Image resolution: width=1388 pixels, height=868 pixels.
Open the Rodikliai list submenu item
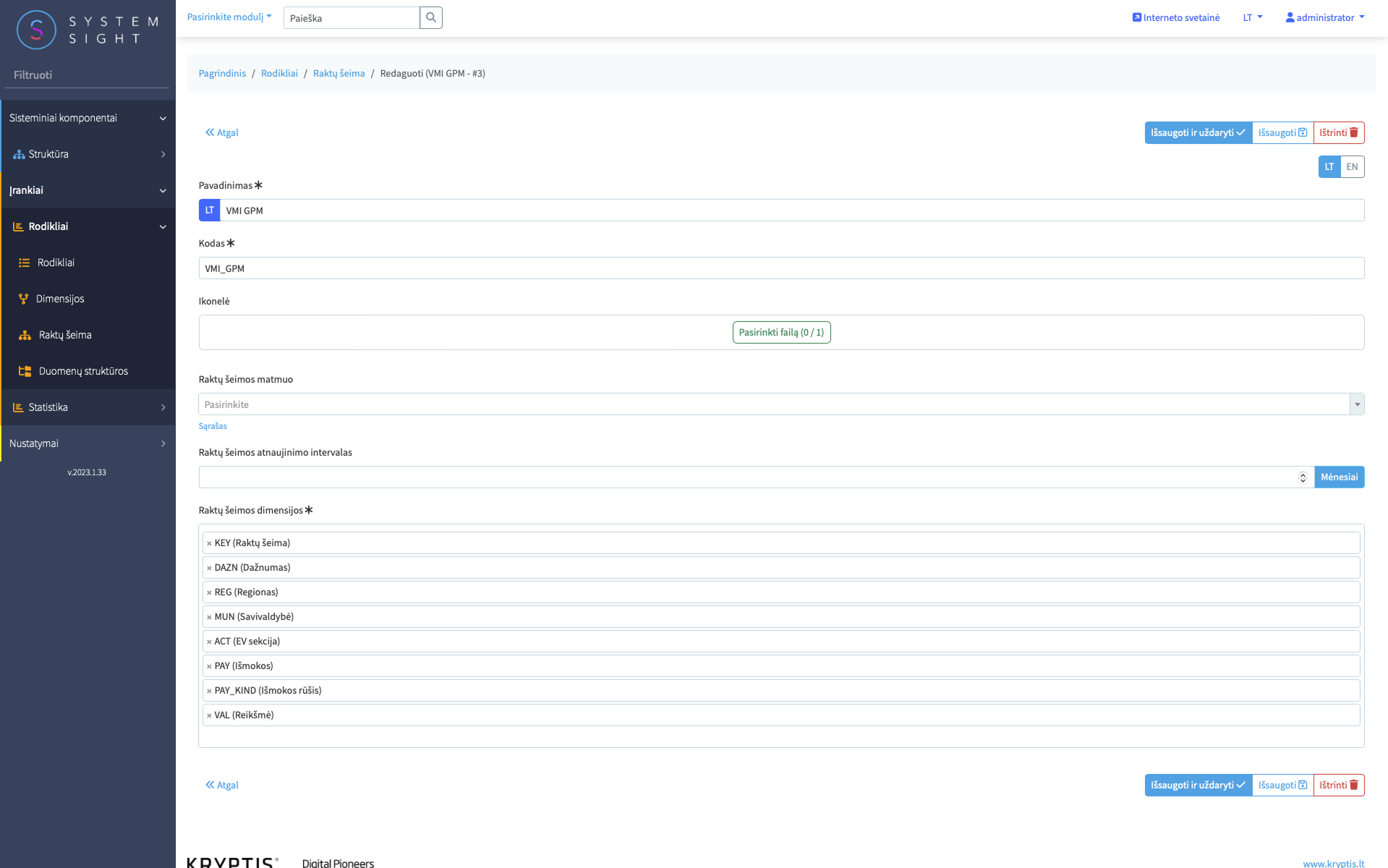point(88,263)
